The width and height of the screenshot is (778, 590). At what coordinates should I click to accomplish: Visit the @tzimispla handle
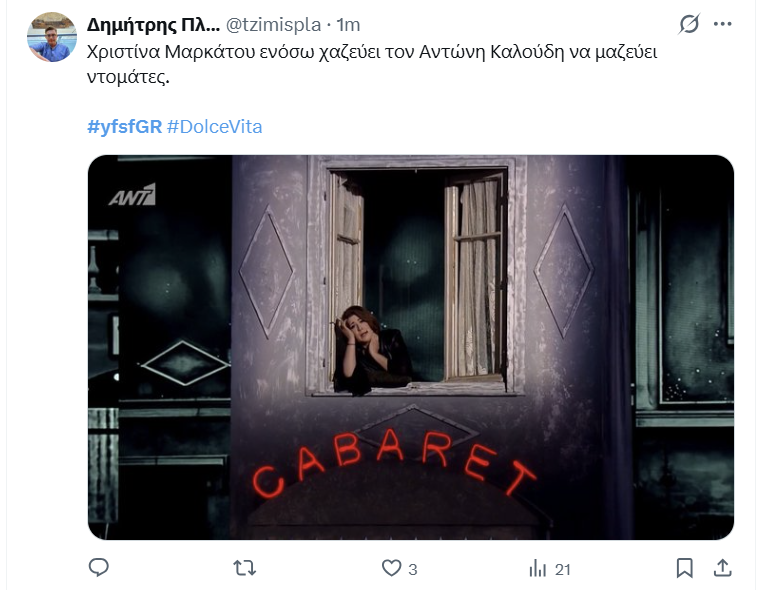(273, 24)
